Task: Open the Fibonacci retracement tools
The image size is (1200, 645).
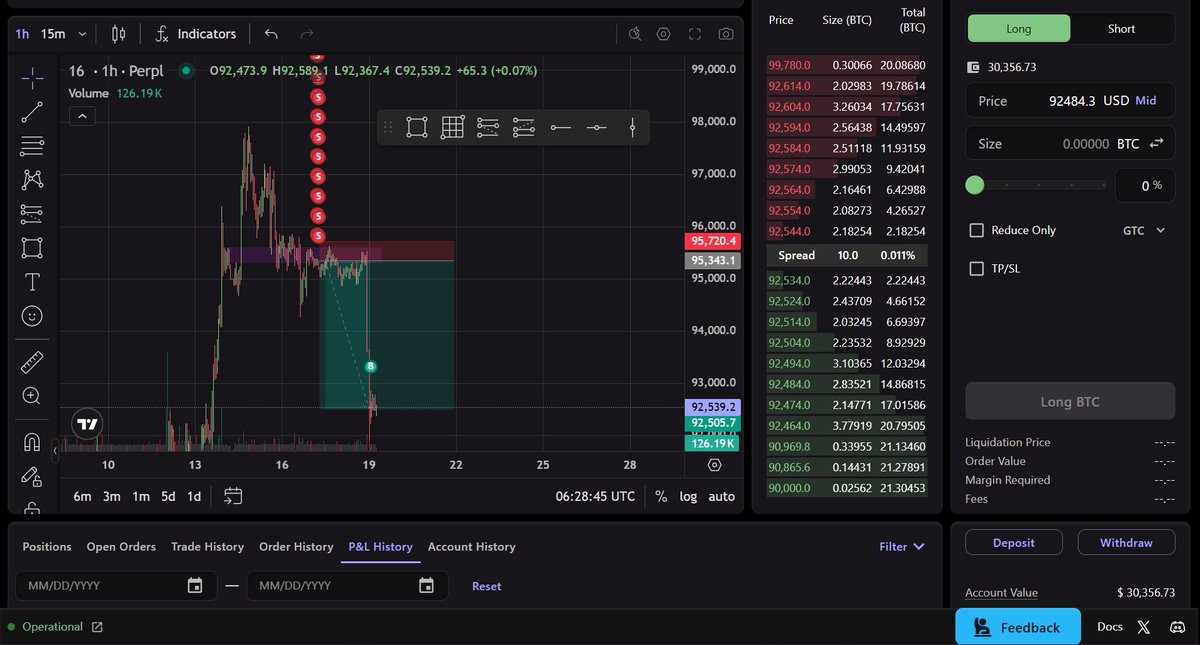Action: 32,146
